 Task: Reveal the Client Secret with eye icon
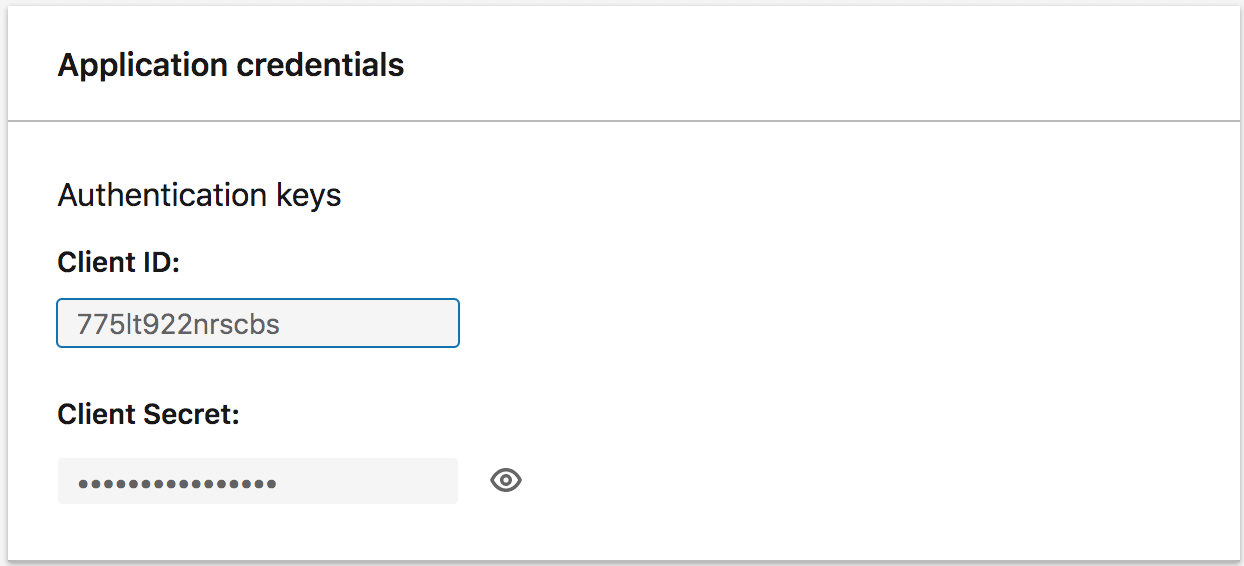[x=506, y=481]
